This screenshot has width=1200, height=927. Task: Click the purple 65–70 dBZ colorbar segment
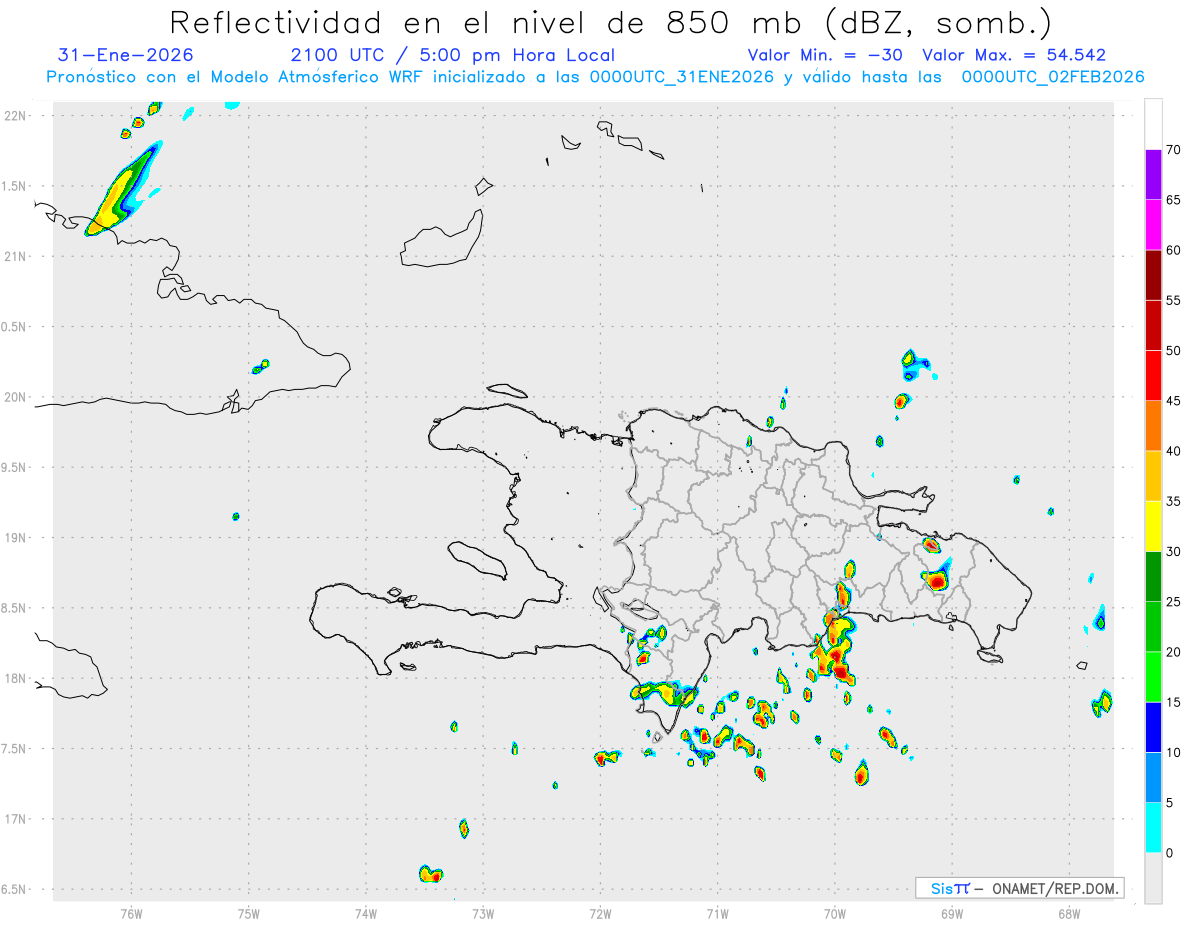(x=1153, y=175)
